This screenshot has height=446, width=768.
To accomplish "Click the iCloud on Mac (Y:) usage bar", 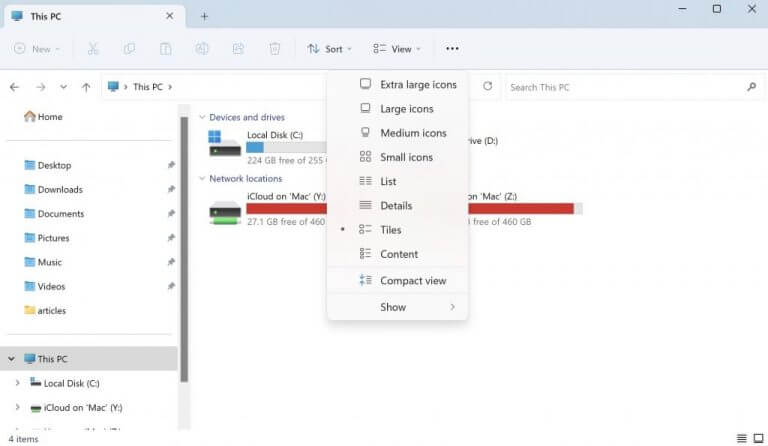I will coord(287,209).
